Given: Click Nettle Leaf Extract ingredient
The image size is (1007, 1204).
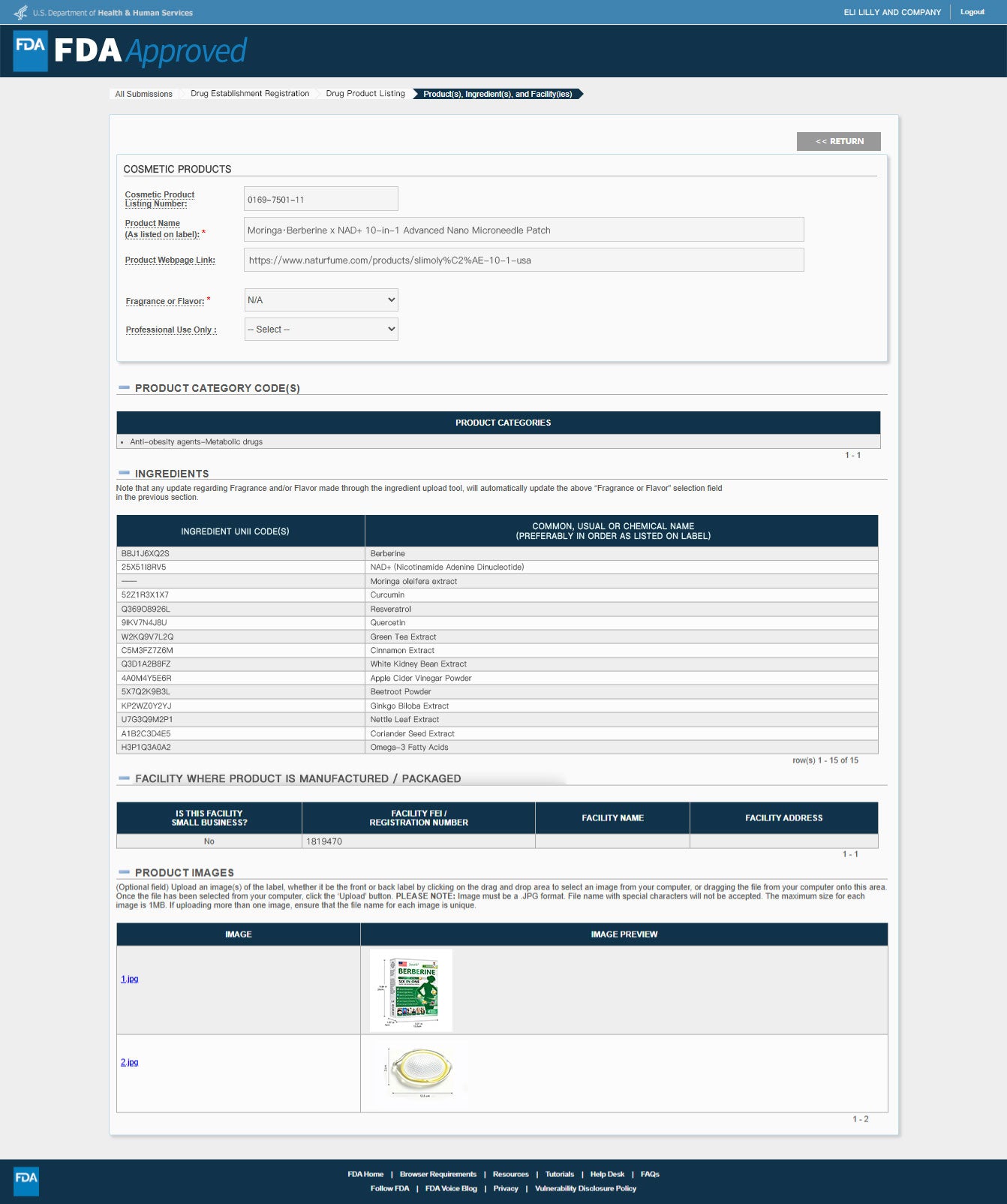Looking at the screenshot, I should (404, 720).
